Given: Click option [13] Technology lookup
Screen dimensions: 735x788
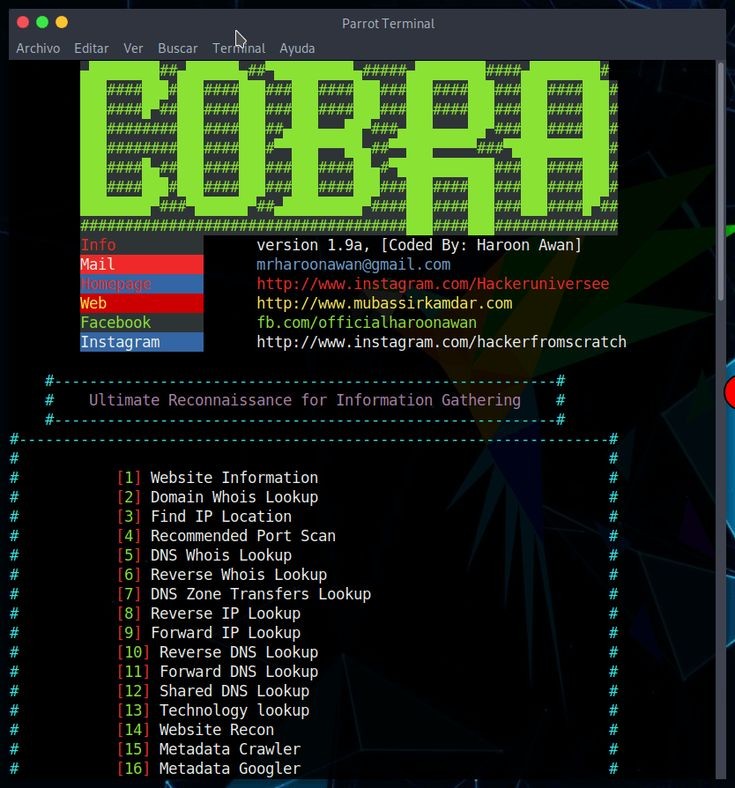Looking at the screenshot, I should click(213, 711).
